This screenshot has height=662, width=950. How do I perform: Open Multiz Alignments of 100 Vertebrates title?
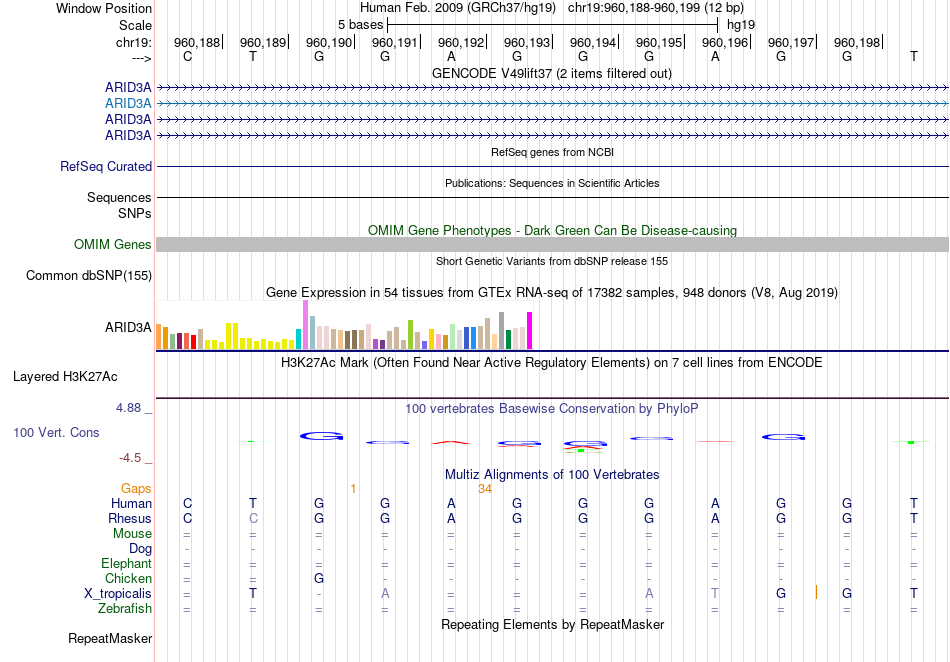pos(552,474)
